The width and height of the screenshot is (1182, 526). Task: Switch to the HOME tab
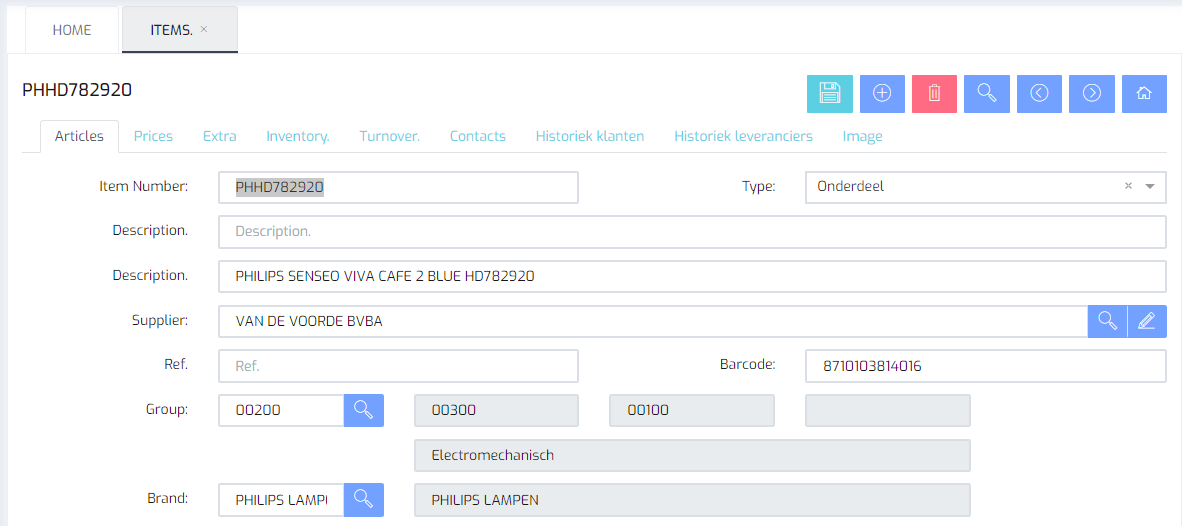[x=72, y=30]
